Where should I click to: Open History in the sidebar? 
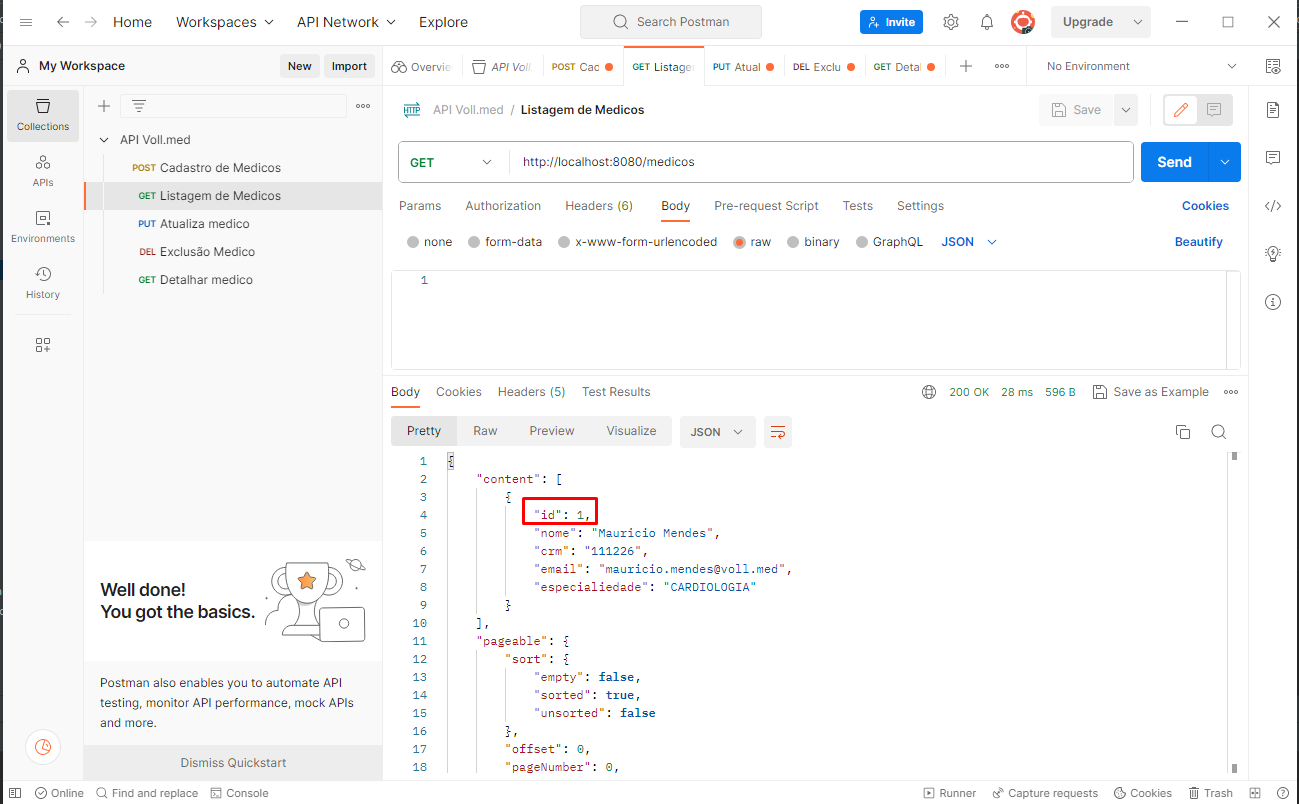43,283
